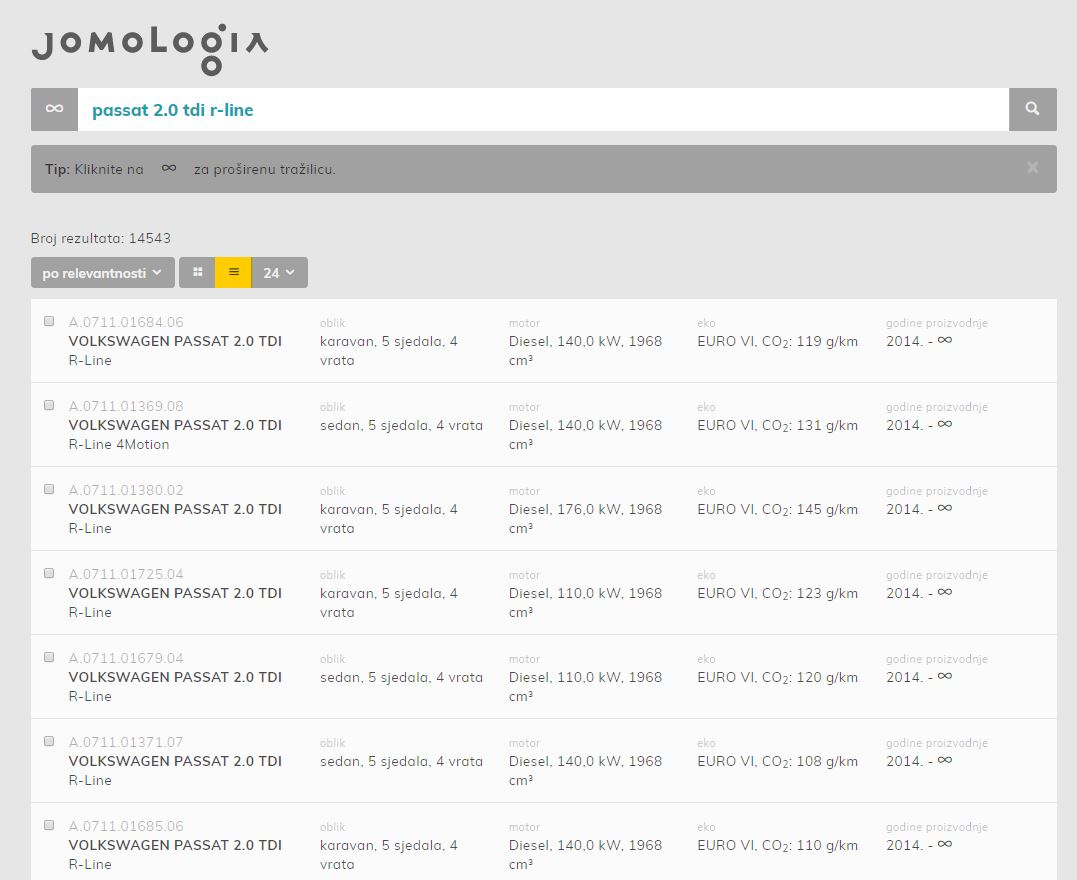Click 'EURO VI, CO2: 110 g/km' eco value
Screen dimensions: 1077x880
tap(778, 845)
